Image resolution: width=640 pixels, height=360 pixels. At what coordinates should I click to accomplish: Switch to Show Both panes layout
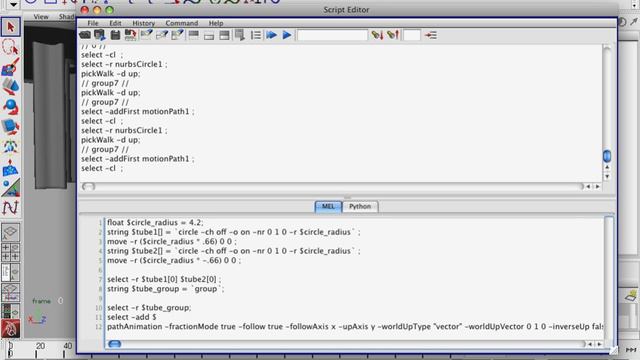[x=224, y=36]
